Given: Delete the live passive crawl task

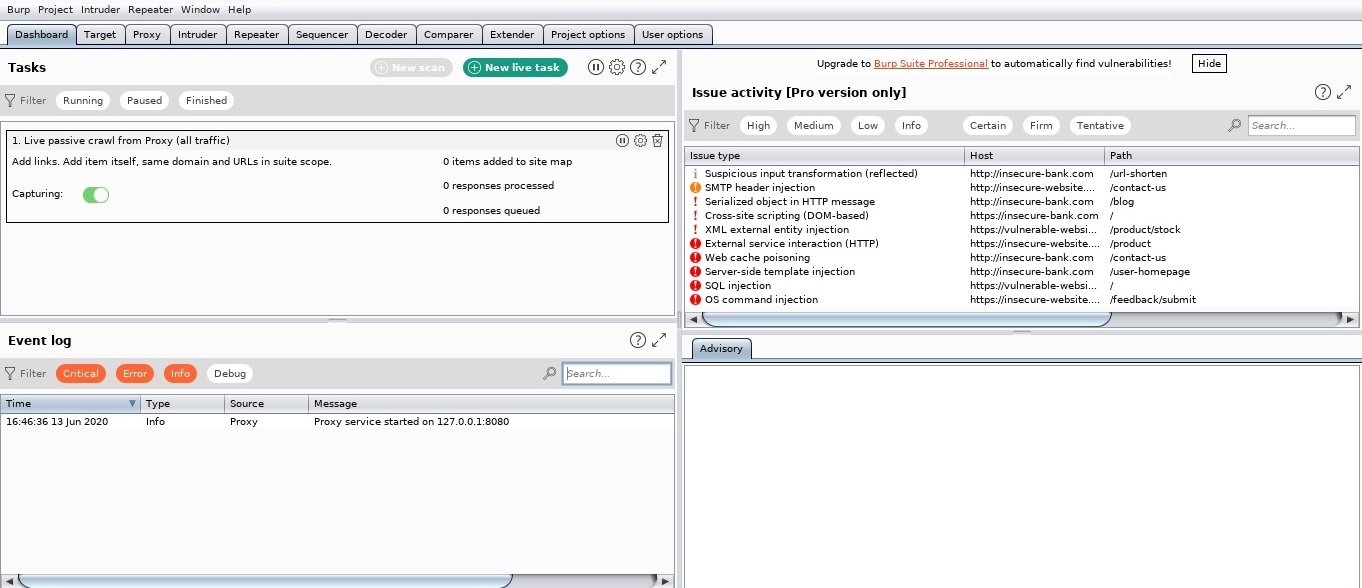Looking at the screenshot, I should pos(657,141).
